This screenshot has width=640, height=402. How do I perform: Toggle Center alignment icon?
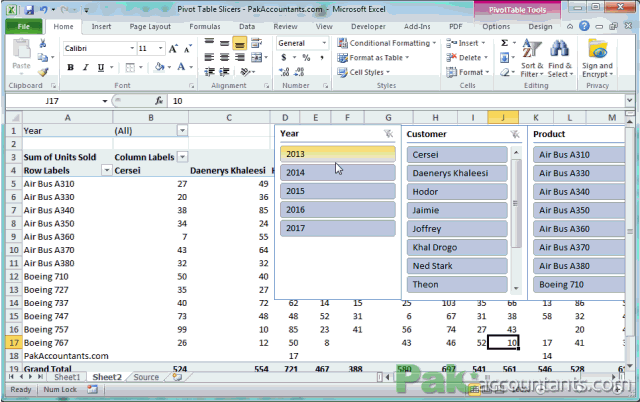[x=224, y=58]
